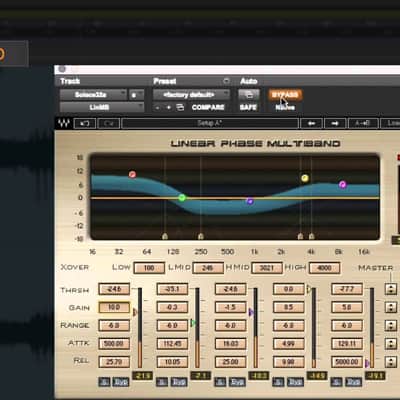Solo the third (blue) band with S
Image resolution: width=400 pixels, height=400 pixels.
click(220, 382)
